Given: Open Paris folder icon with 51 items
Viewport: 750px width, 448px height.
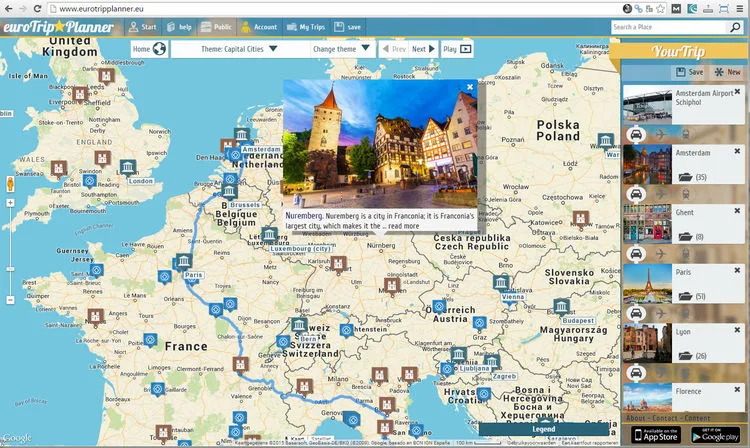Looking at the screenshot, I should point(685,296).
